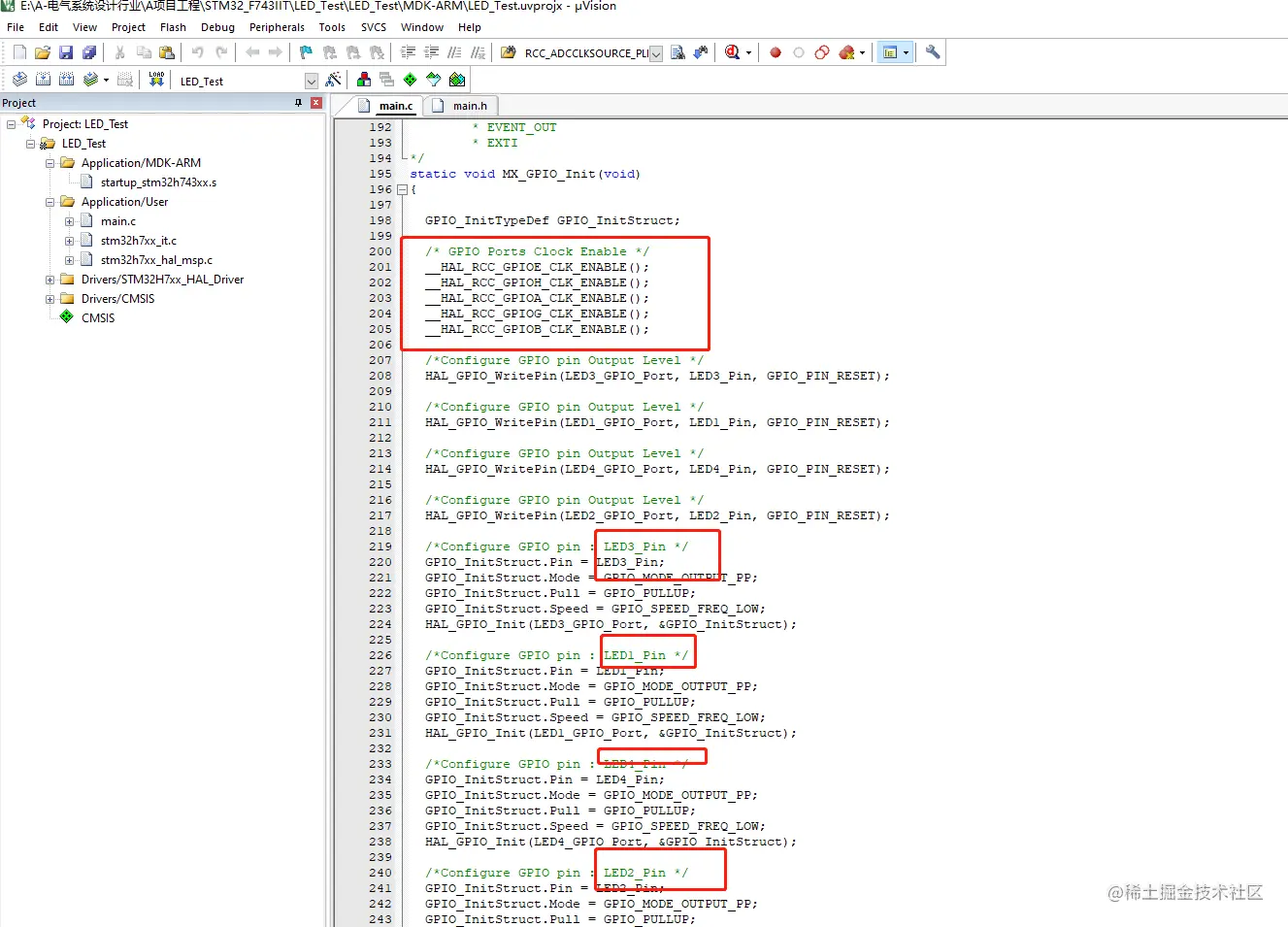
Task: Rebuild all target files icon
Action: [x=66, y=80]
